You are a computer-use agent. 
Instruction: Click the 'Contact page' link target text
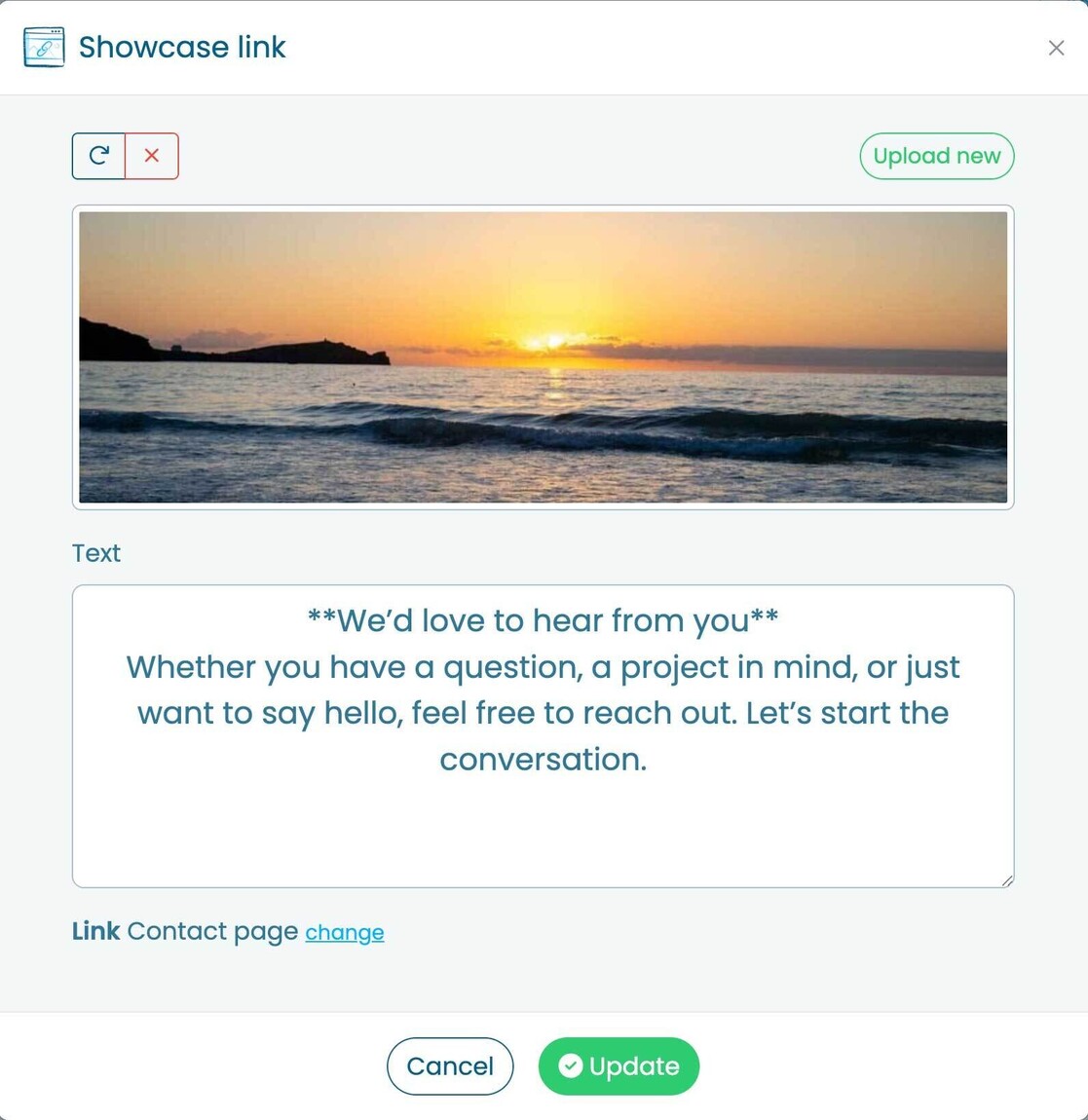coord(212,931)
